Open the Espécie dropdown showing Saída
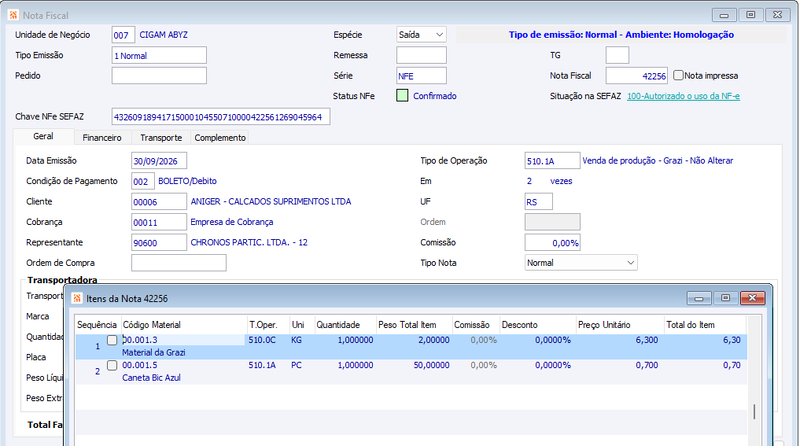The height and width of the screenshot is (446, 800). pyautogui.click(x=421, y=35)
